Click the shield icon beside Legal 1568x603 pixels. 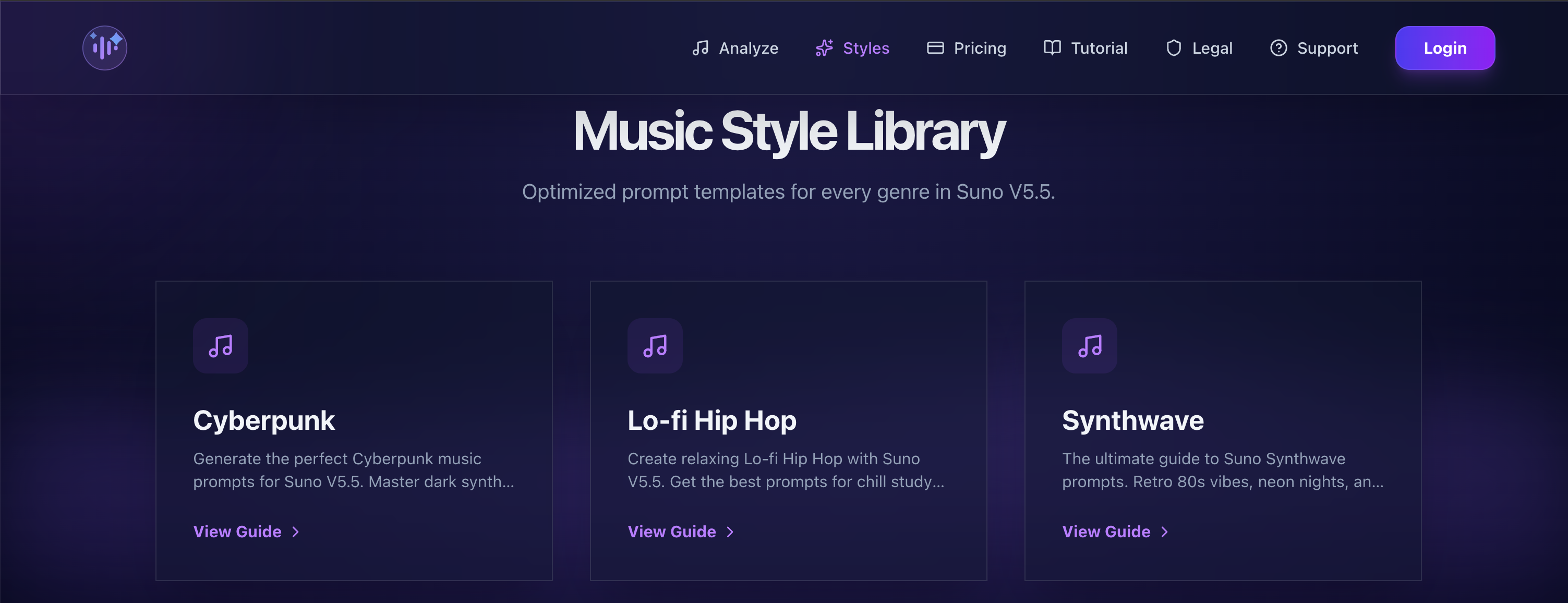pos(1173,47)
